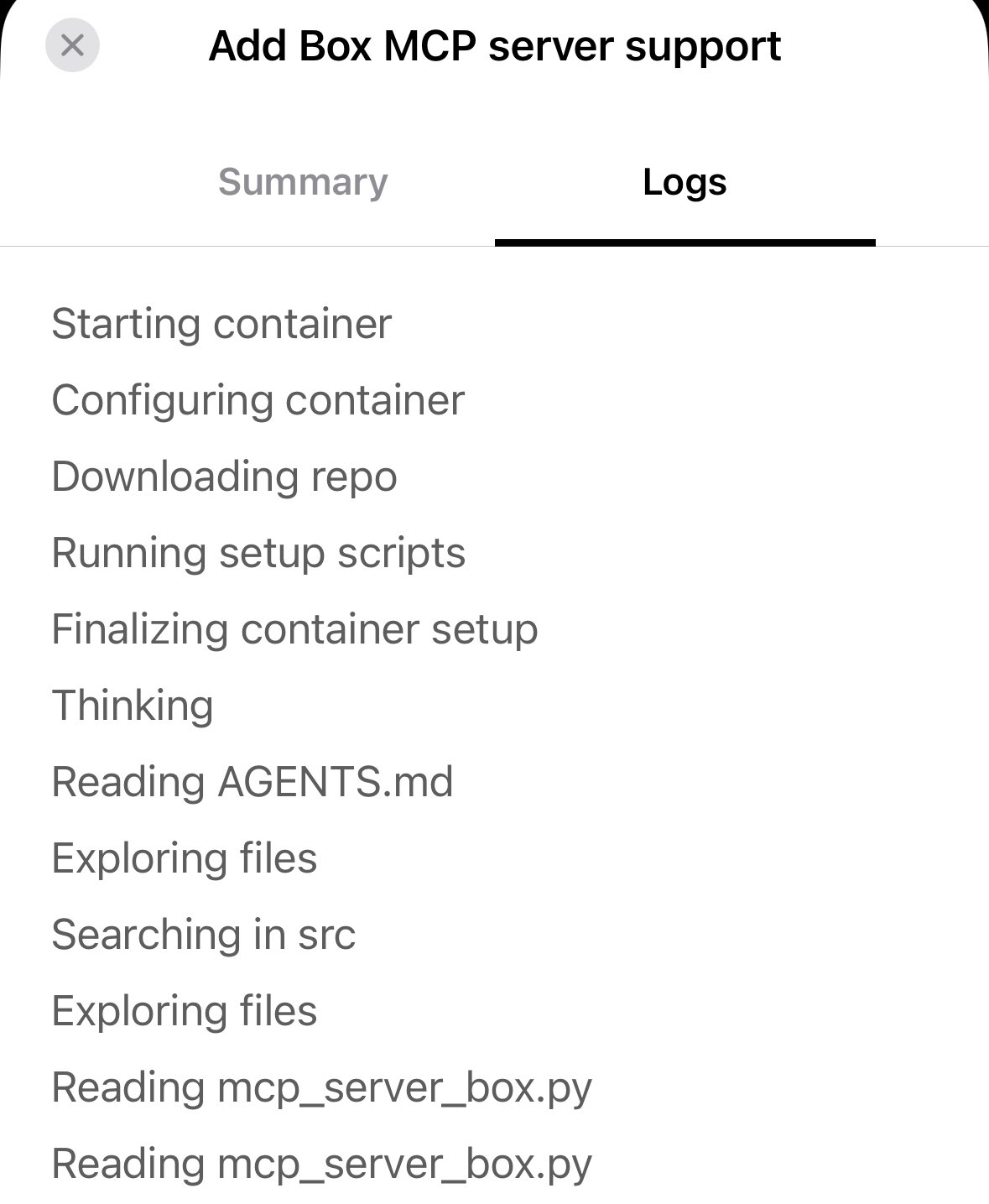Click the last "Reading mcp_server_box.py" log line
This screenshot has height=1204, width=989.
(x=321, y=1164)
